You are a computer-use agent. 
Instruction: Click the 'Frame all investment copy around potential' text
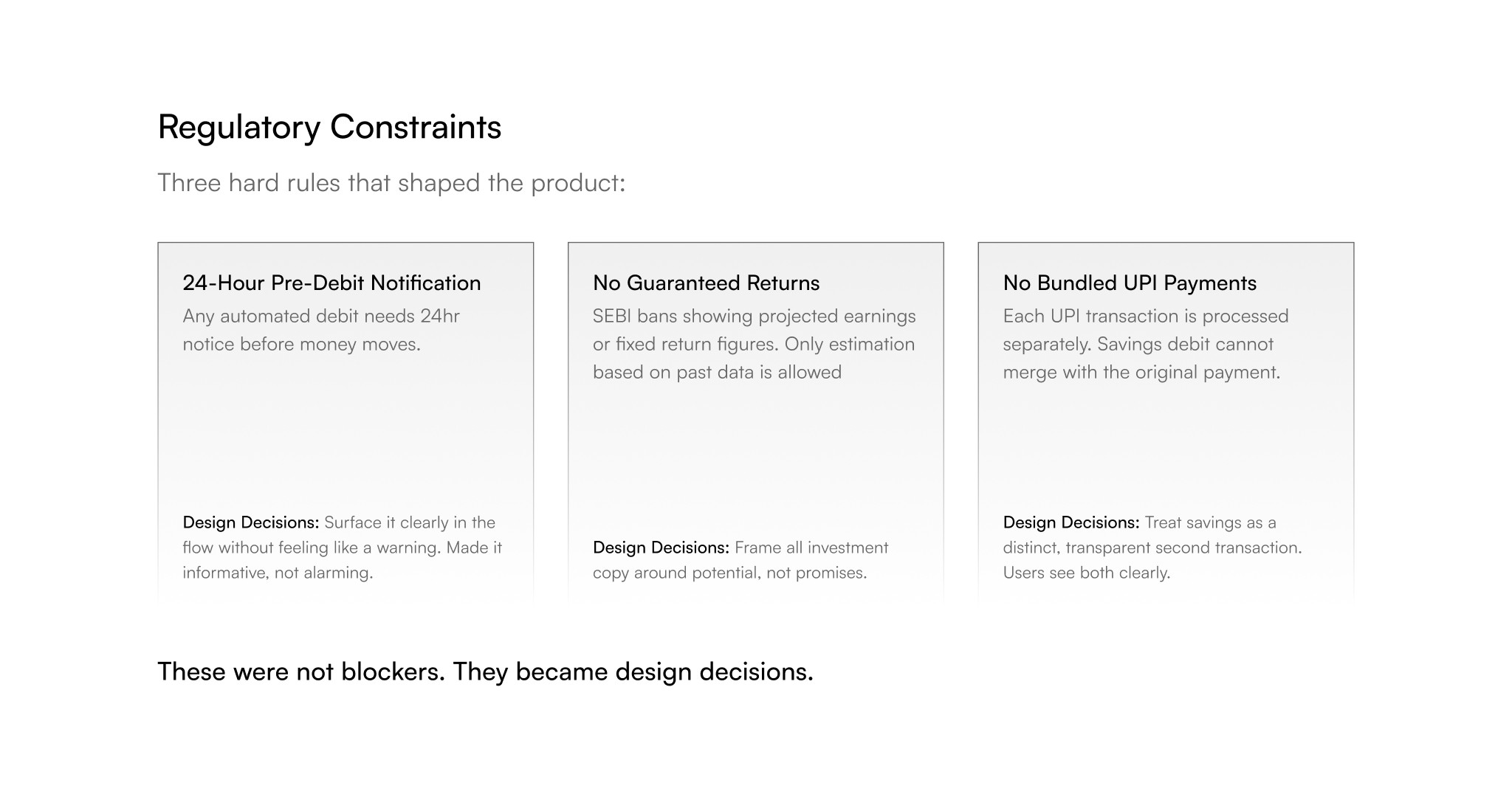[x=740, y=560]
